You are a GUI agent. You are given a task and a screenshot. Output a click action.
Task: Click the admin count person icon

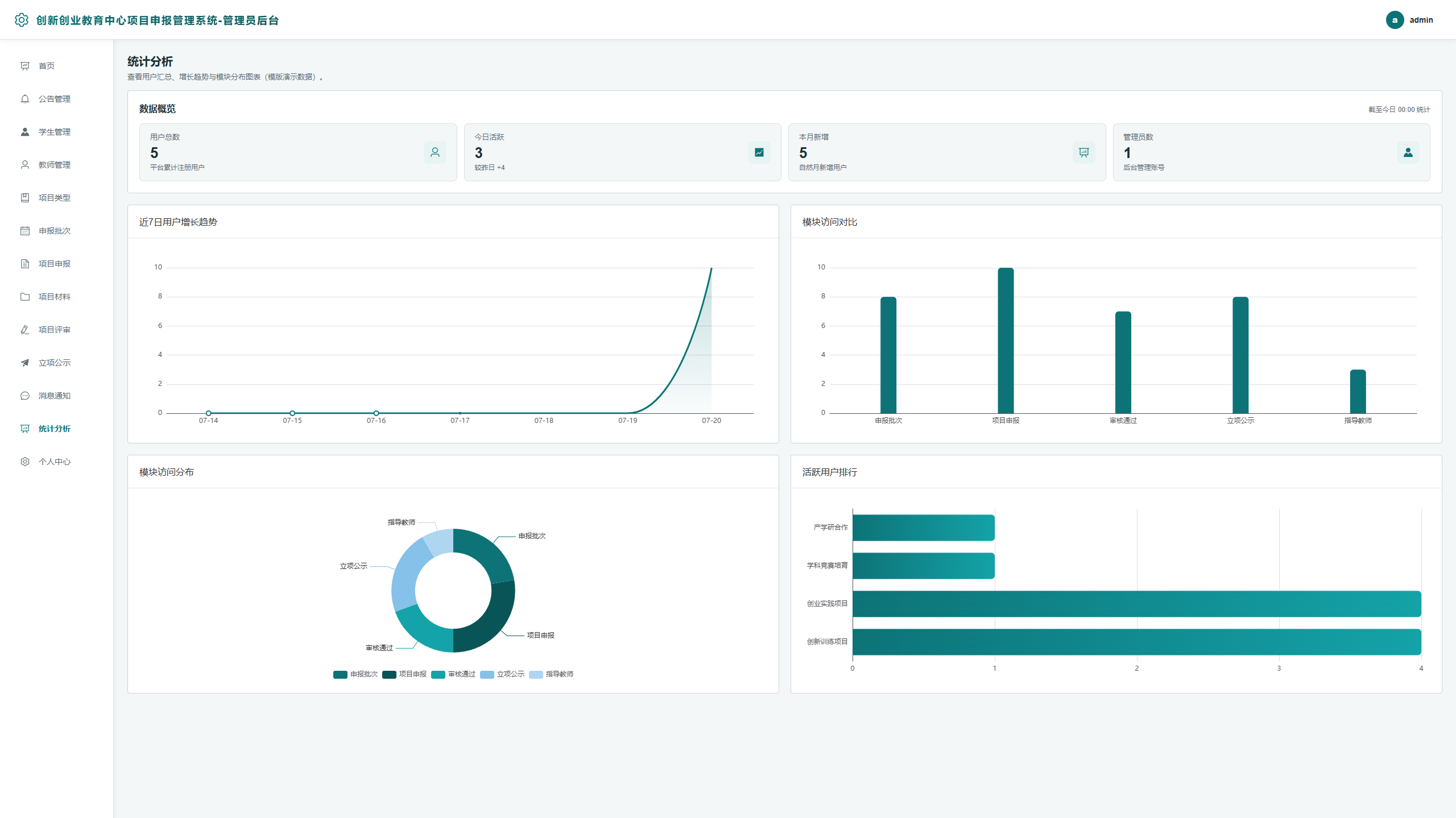1408,152
